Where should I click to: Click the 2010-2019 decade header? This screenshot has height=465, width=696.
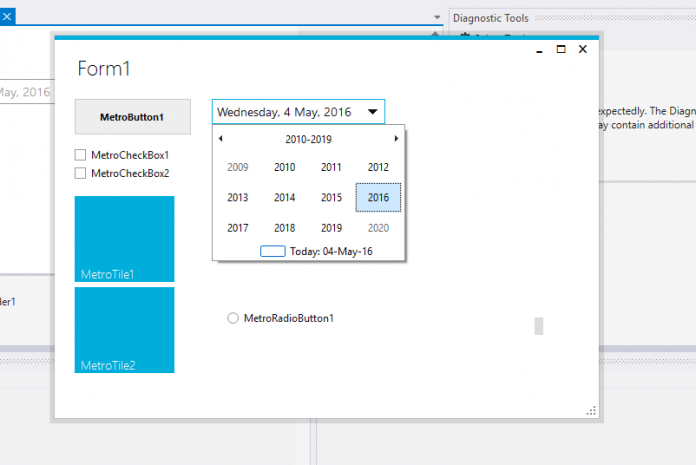tap(308, 139)
